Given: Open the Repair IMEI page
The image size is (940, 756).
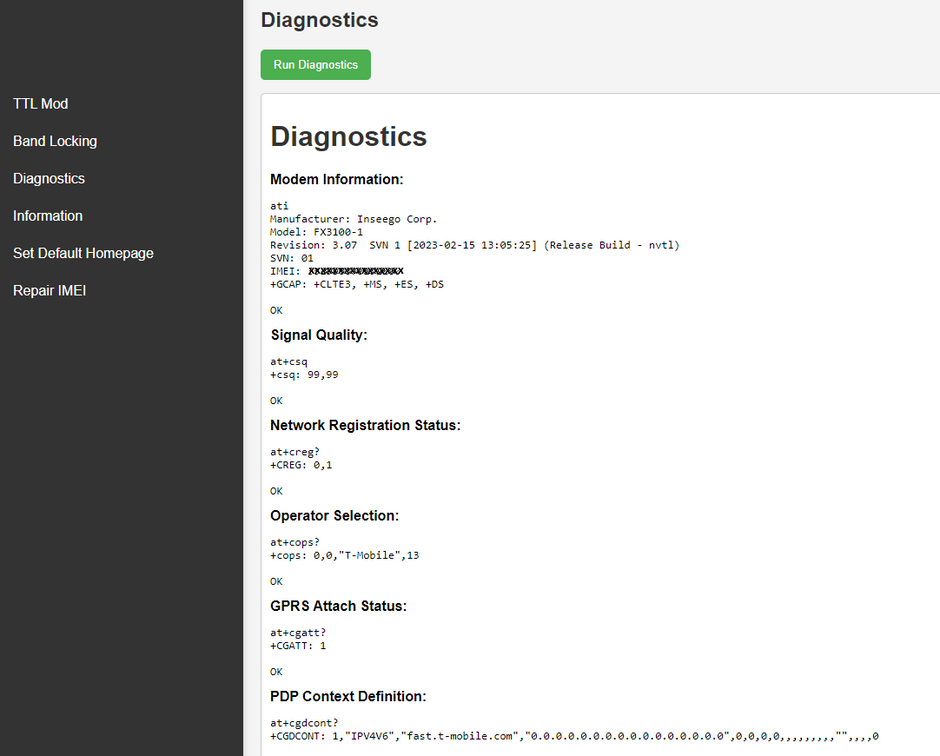Looking at the screenshot, I should click(x=50, y=291).
